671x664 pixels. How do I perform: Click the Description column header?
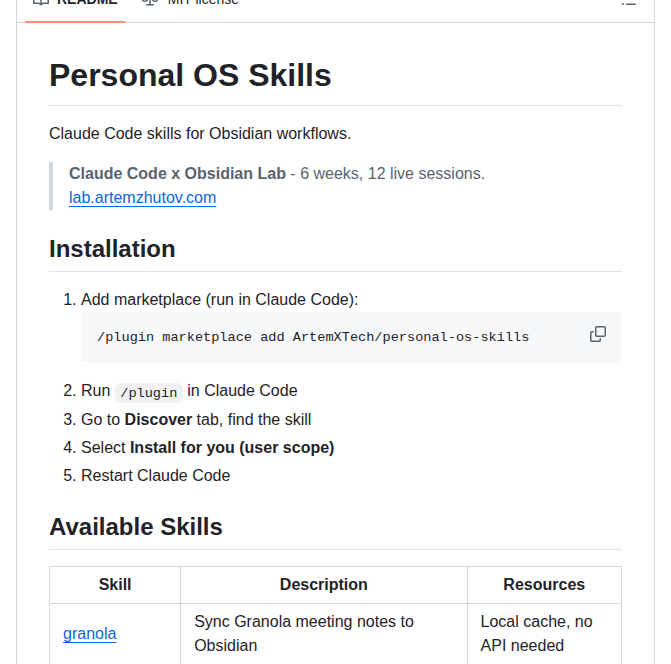(324, 584)
